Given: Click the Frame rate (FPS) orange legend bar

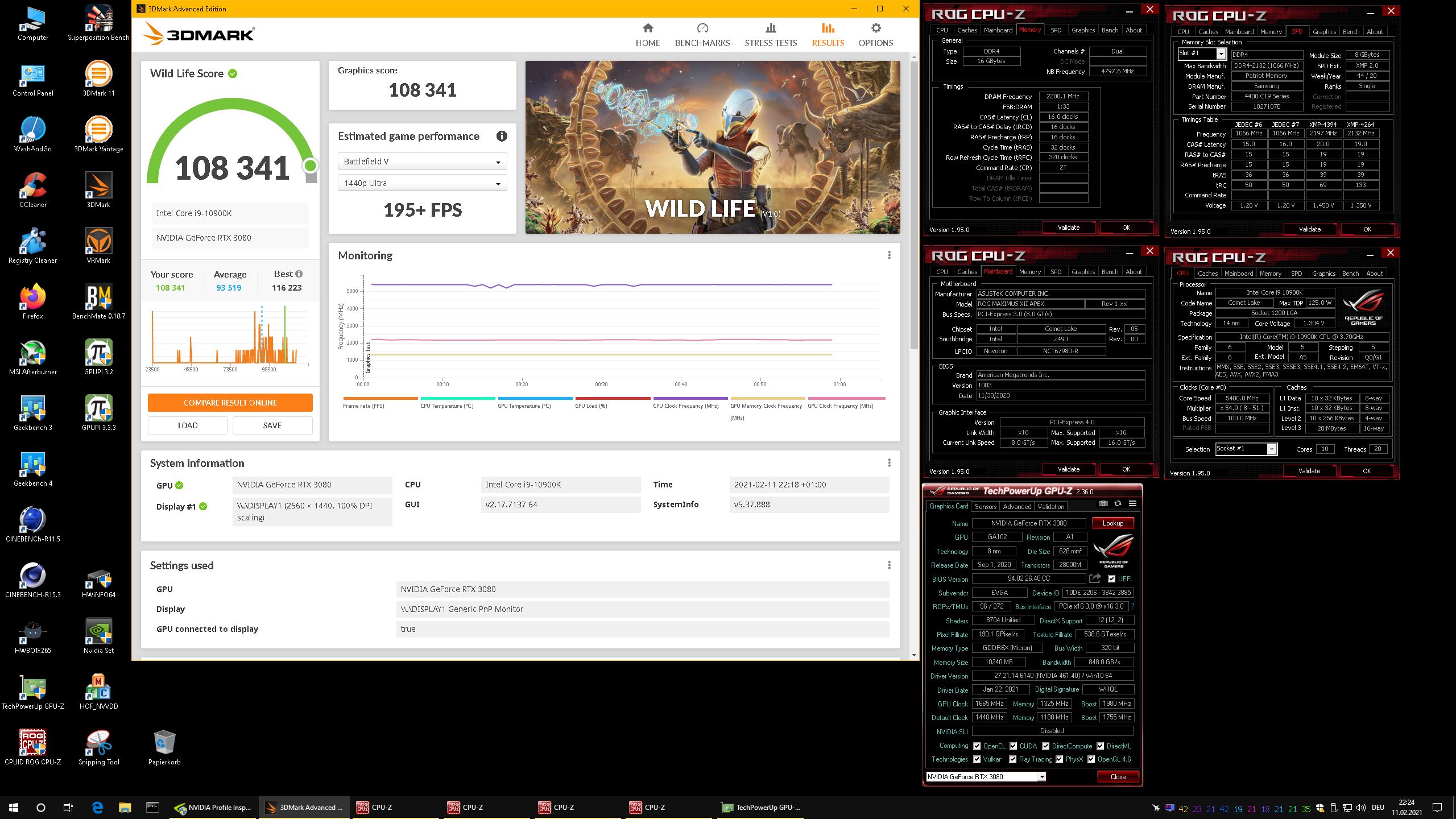Looking at the screenshot, I should pos(380,398).
